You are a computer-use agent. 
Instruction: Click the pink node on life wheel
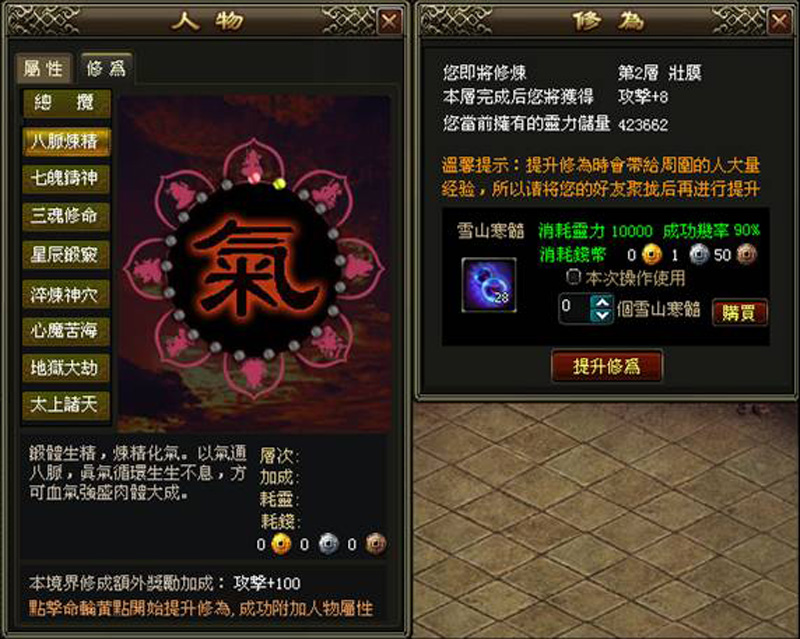254,178
